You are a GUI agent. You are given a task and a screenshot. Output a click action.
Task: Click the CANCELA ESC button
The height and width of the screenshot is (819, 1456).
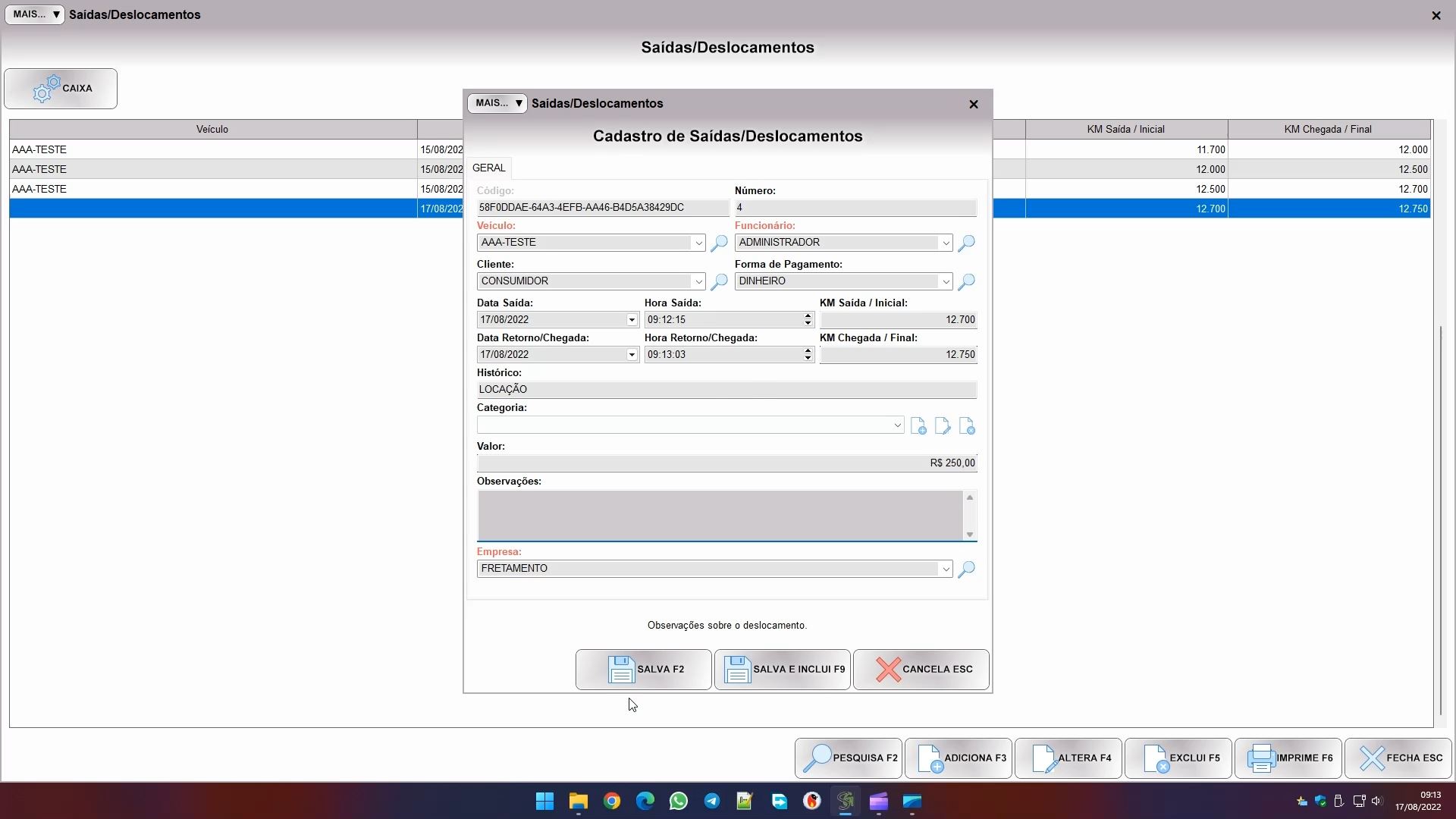921,670
